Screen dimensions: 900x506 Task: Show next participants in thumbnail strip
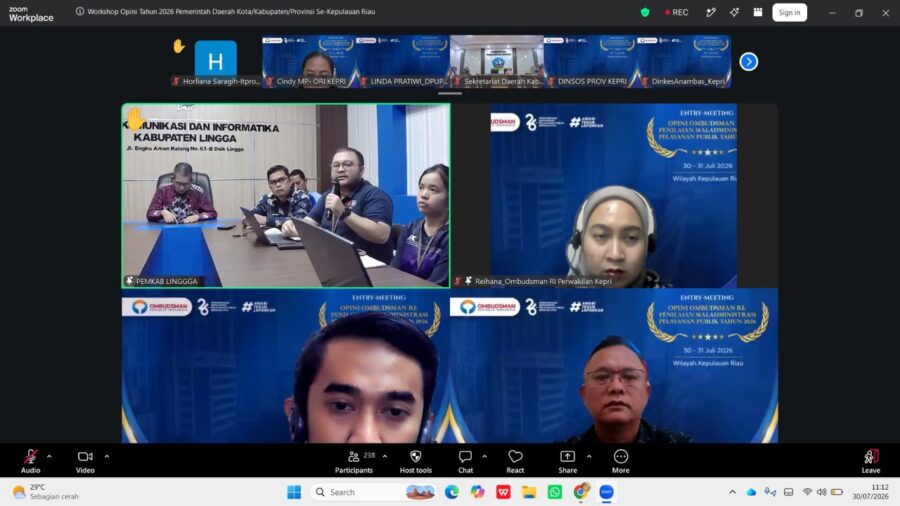coord(748,61)
